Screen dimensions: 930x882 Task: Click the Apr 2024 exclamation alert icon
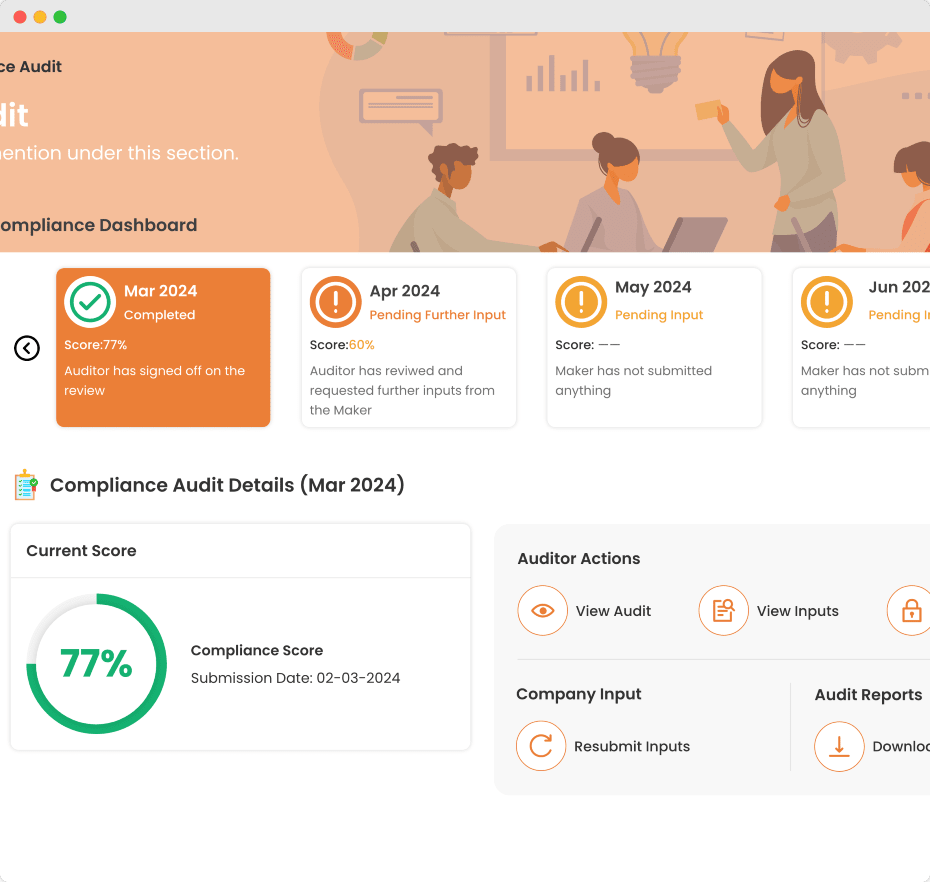tap(335, 302)
